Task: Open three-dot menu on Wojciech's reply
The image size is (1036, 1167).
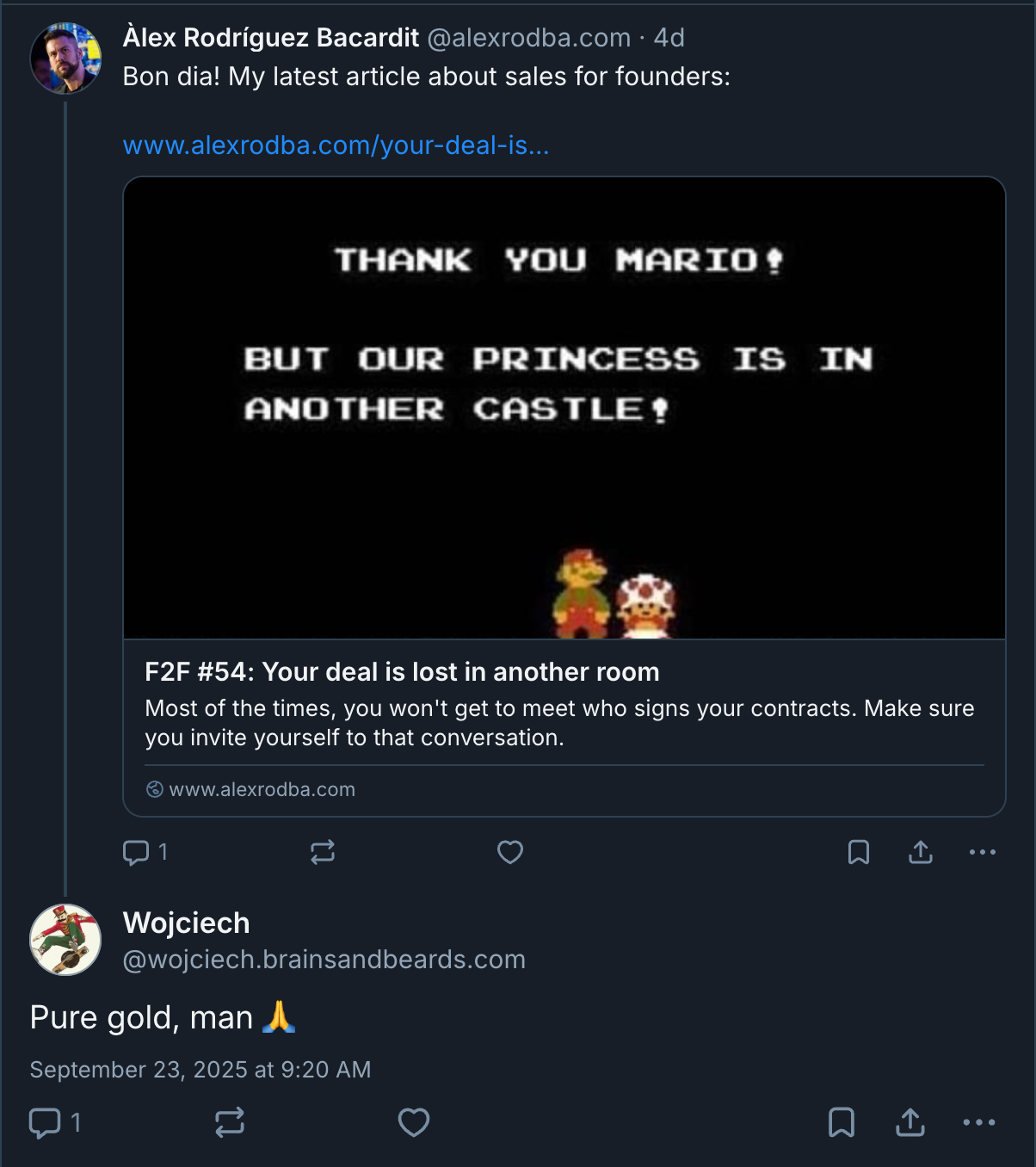Action: pos(978,1122)
